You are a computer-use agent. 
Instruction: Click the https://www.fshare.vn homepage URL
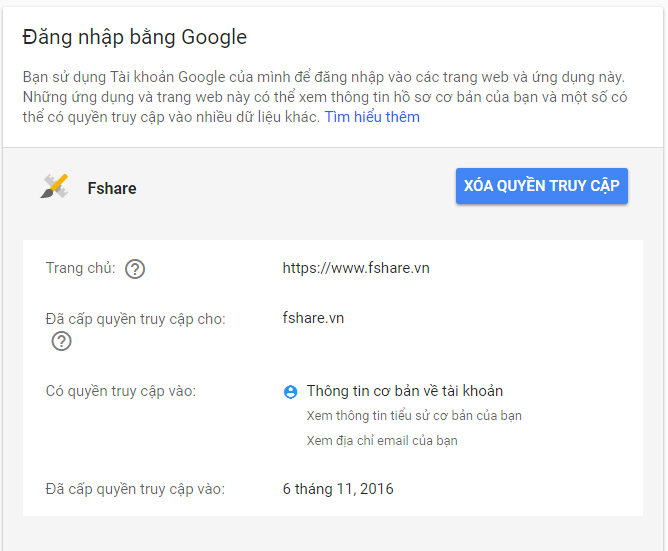[x=356, y=268]
